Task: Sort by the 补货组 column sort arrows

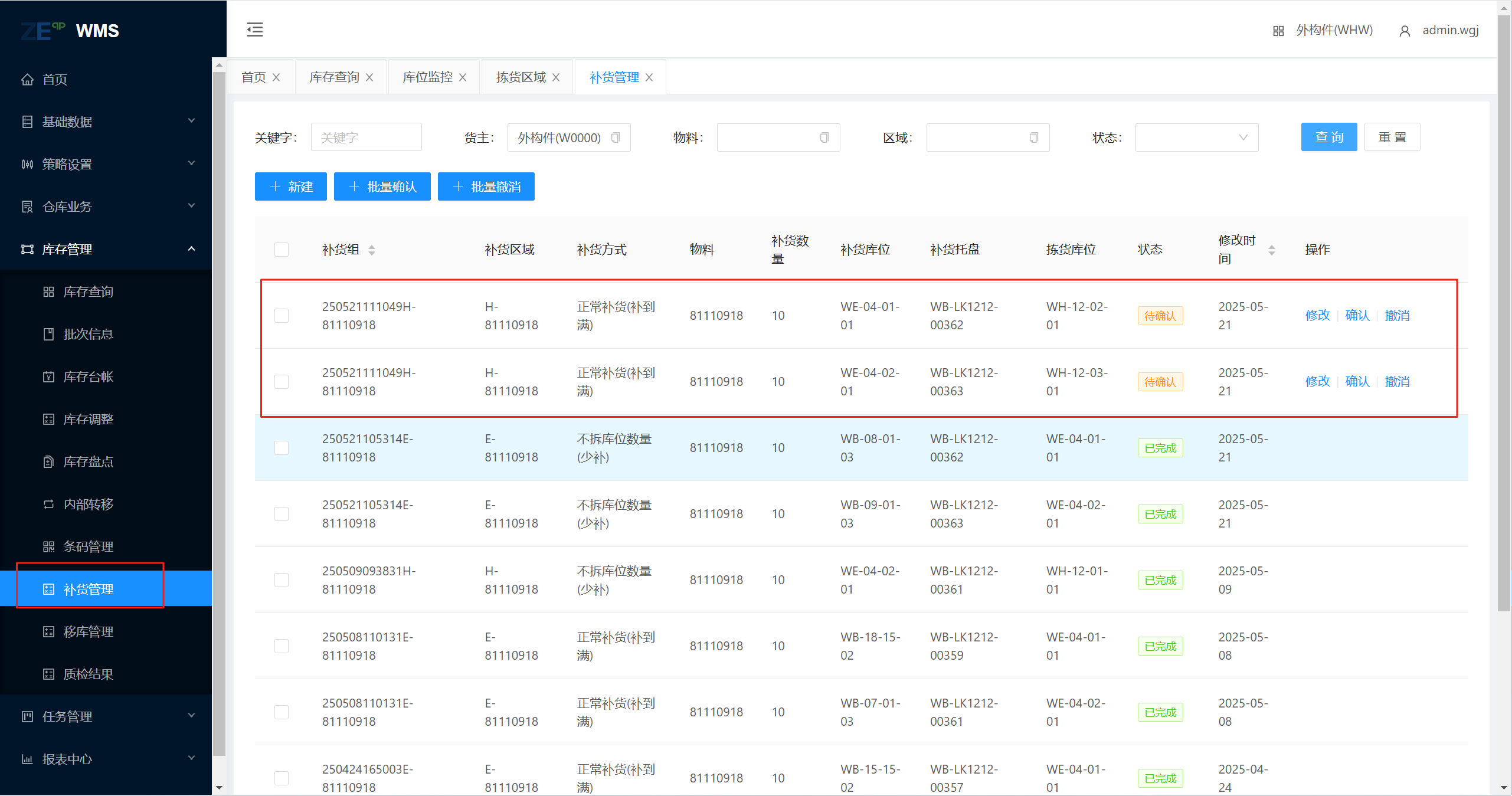Action: pyautogui.click(x=372, y=250)
